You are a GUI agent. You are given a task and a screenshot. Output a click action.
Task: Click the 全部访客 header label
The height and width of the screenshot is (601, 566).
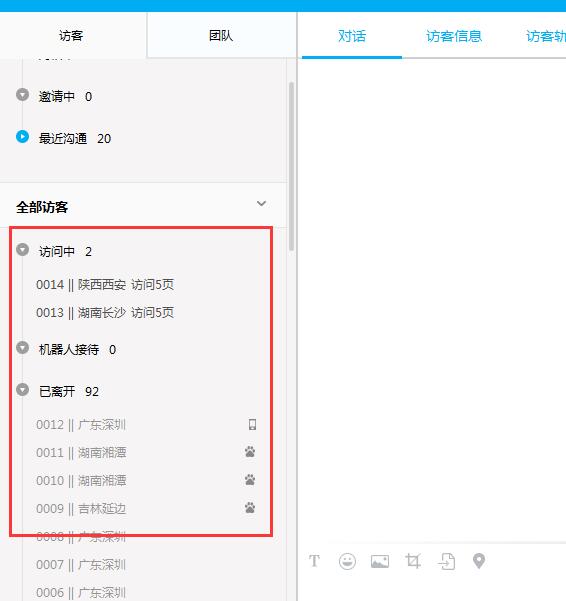point(42,207)
